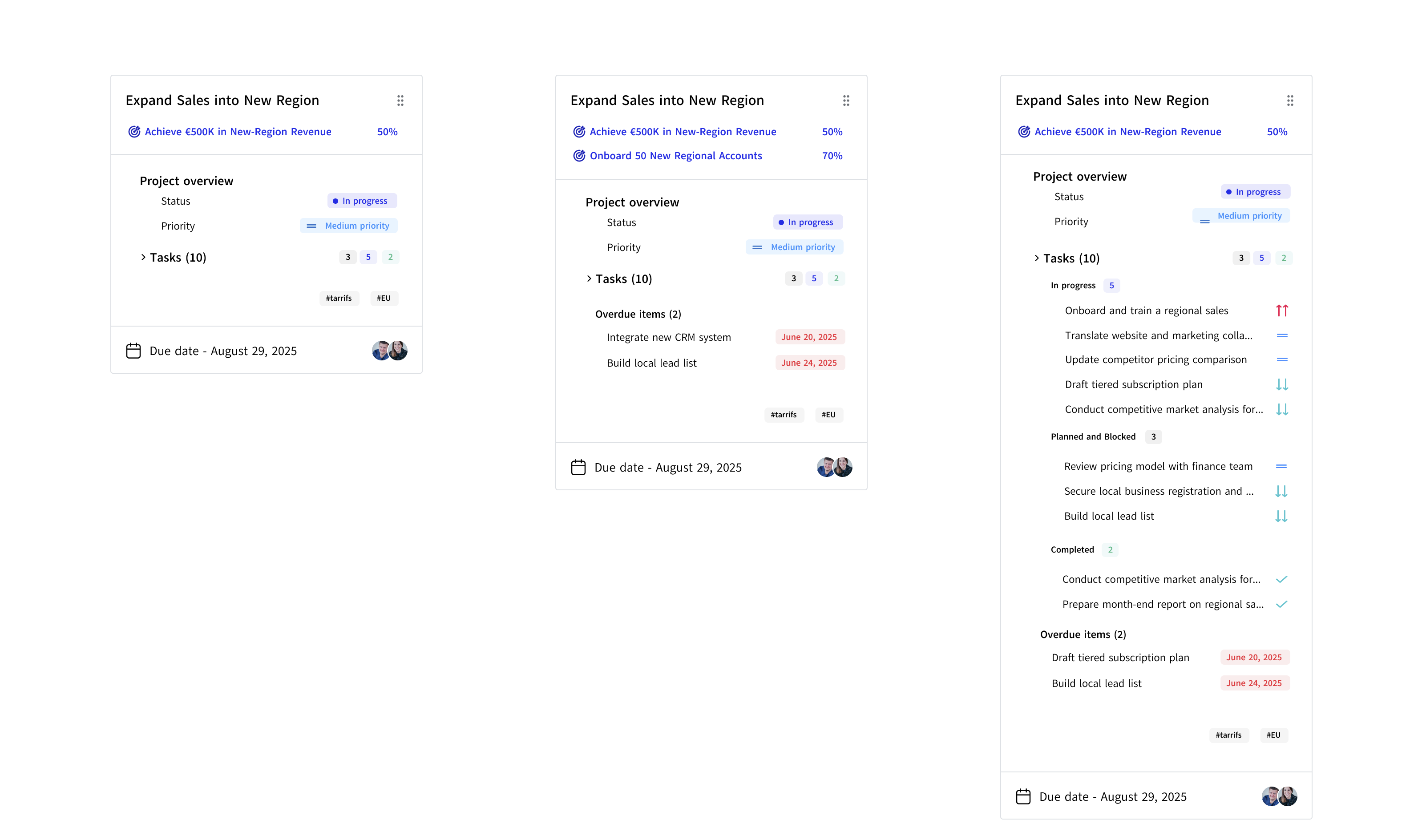Click target icon beside Onboard 50 New Regional Accounts

coord(578,156)
